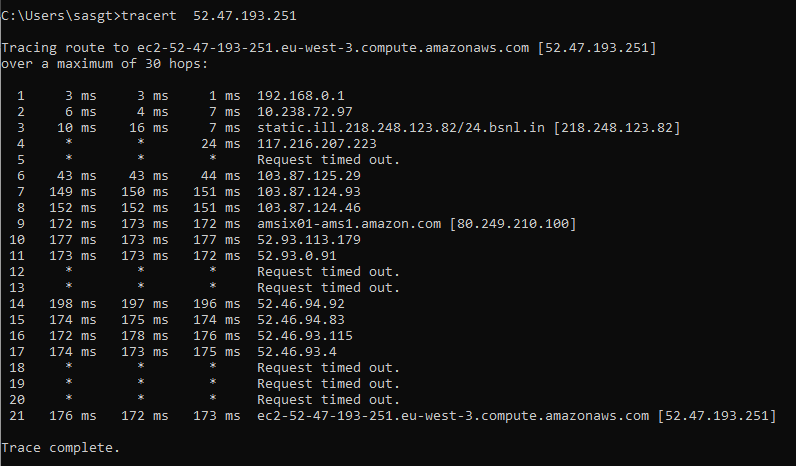Click the "over a maximum of 30 hops" line

pos(105,64)
